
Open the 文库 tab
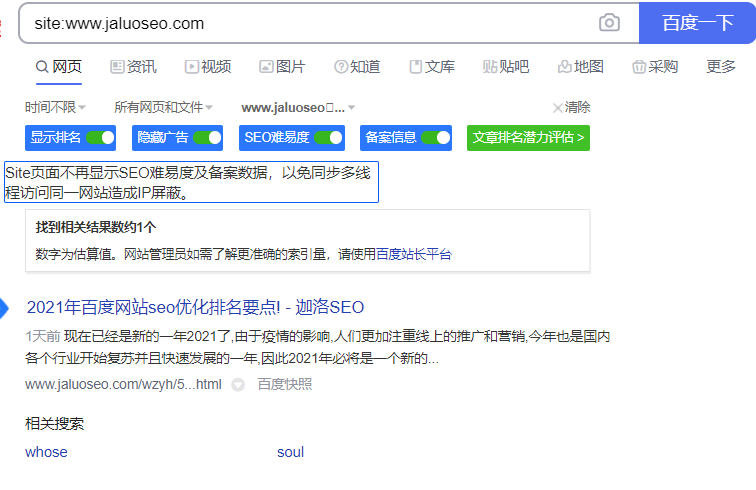[432, 67]
